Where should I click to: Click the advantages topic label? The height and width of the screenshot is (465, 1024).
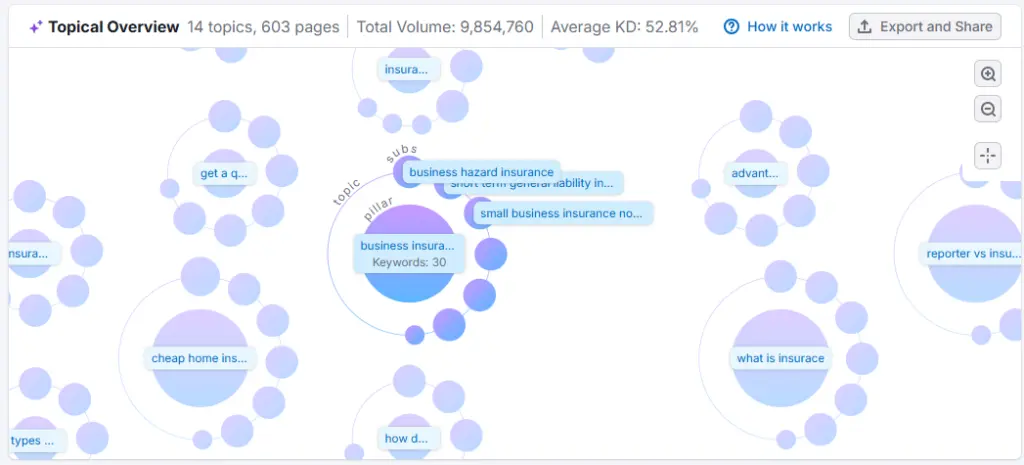[754, 173]
